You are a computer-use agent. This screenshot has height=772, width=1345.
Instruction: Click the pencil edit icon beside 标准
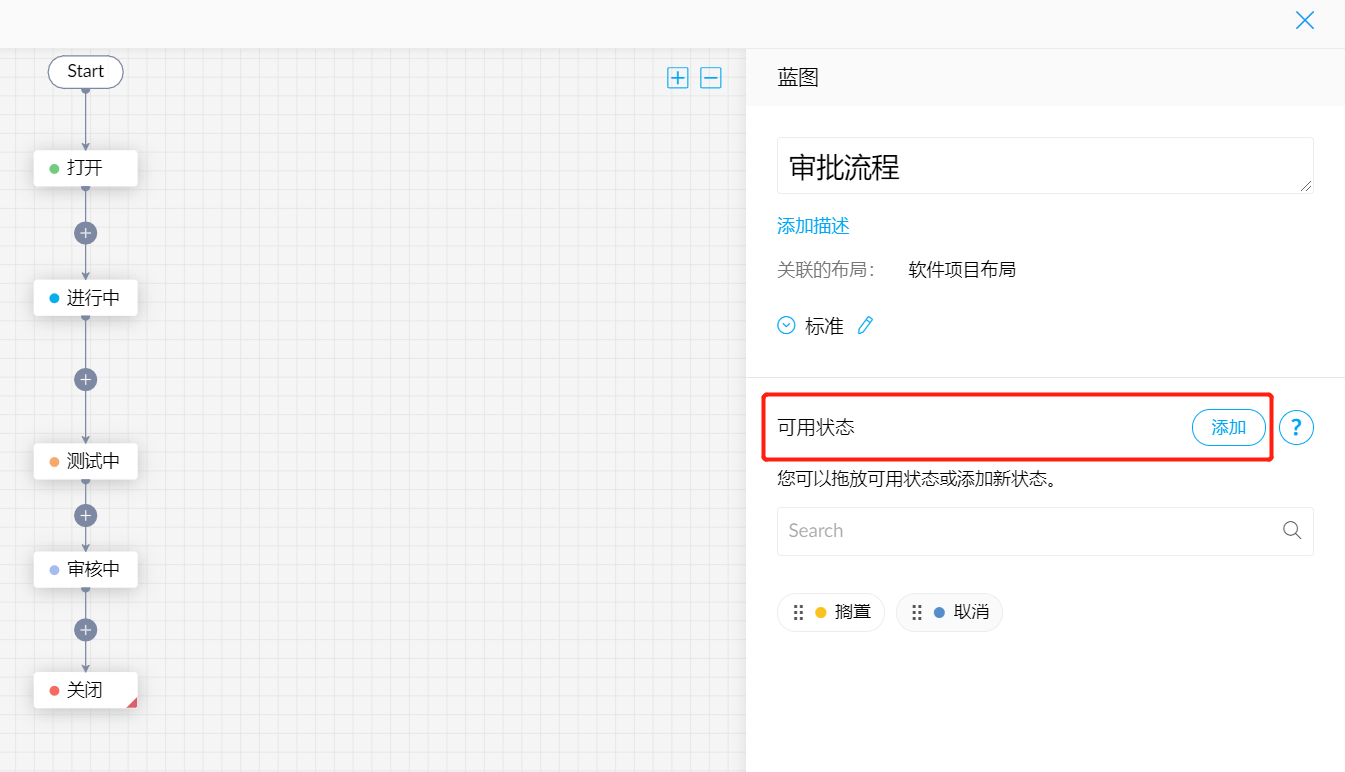(866, 326)
